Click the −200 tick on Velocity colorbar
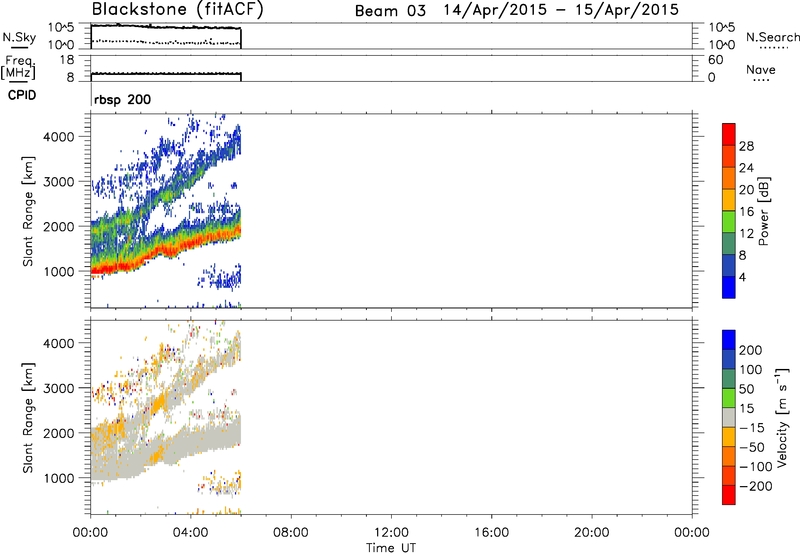Screen dimensions: 800x554 755,486
